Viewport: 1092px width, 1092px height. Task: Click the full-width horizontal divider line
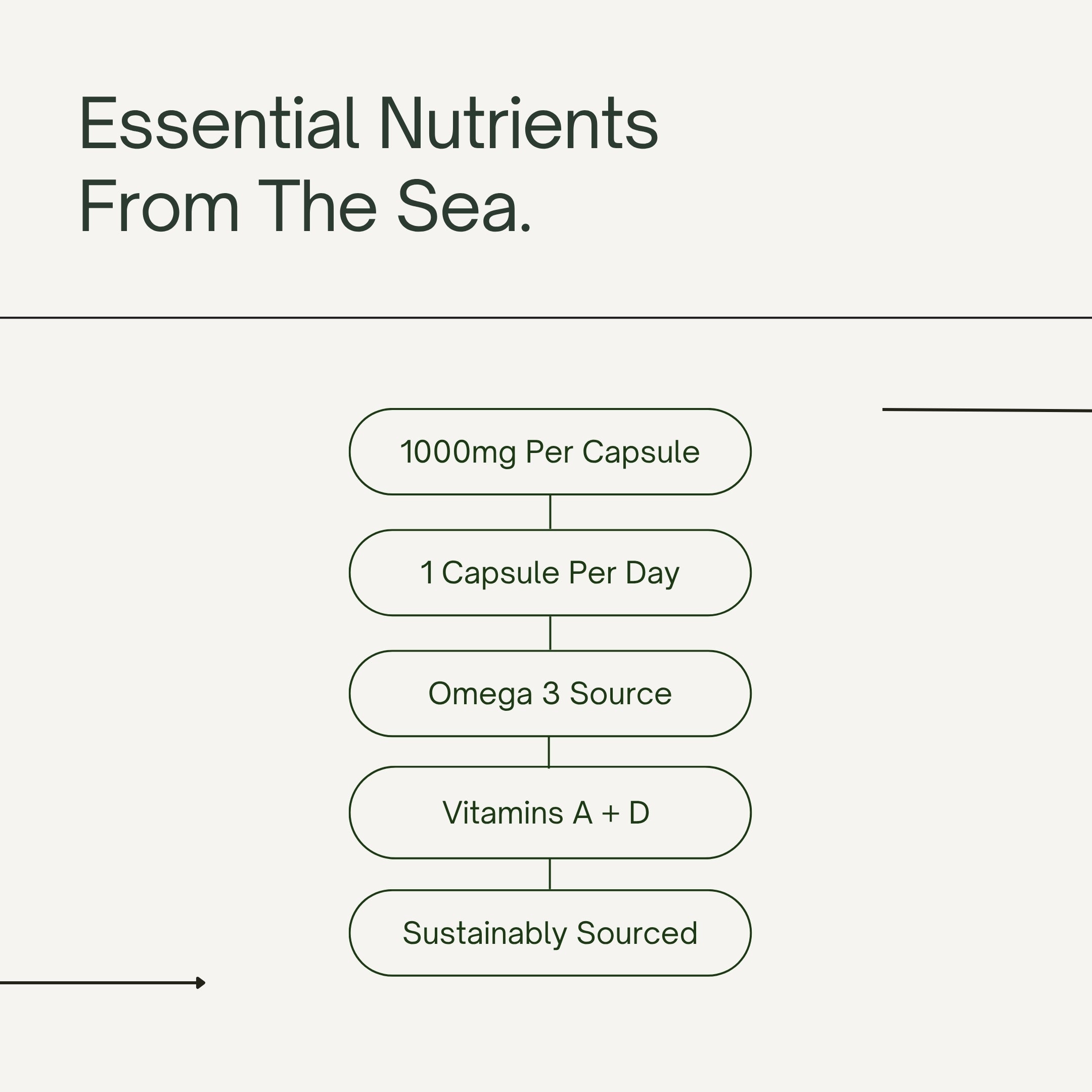pyautogui.click(x=546, y=317)
